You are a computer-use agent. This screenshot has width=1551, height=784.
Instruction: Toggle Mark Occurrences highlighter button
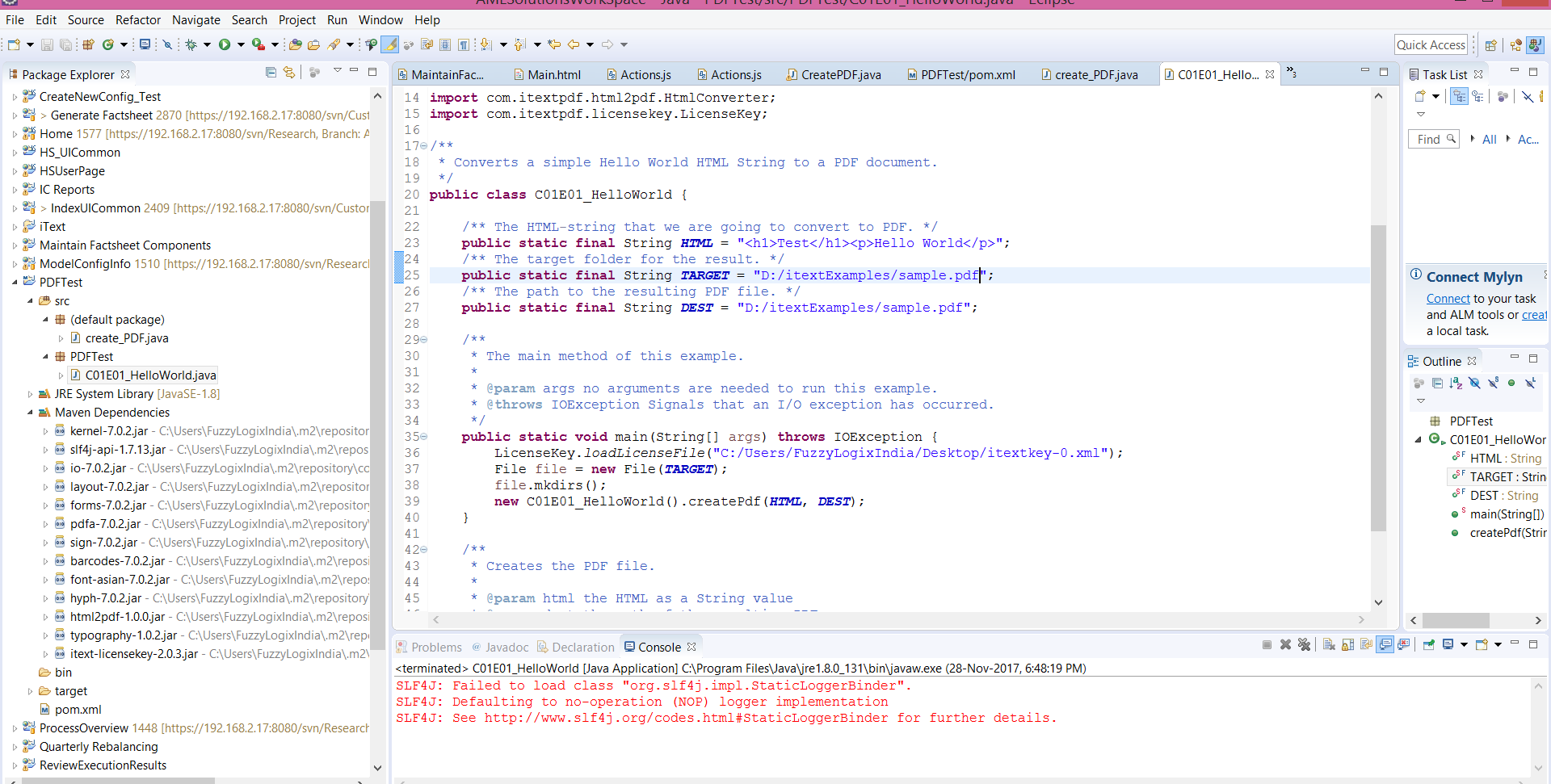(x=389, y=44)
